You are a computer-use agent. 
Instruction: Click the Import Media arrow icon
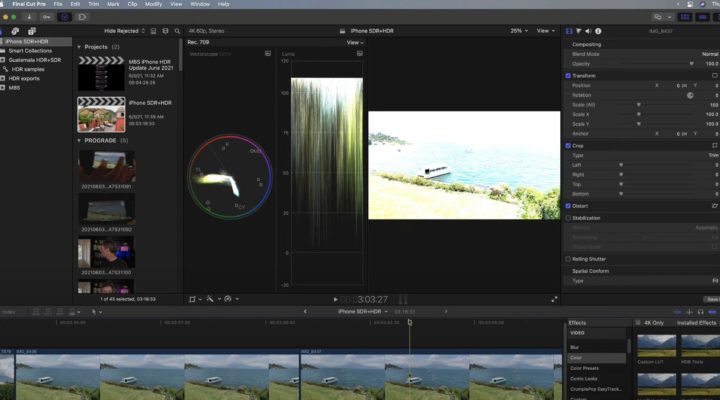pos(29,17)
